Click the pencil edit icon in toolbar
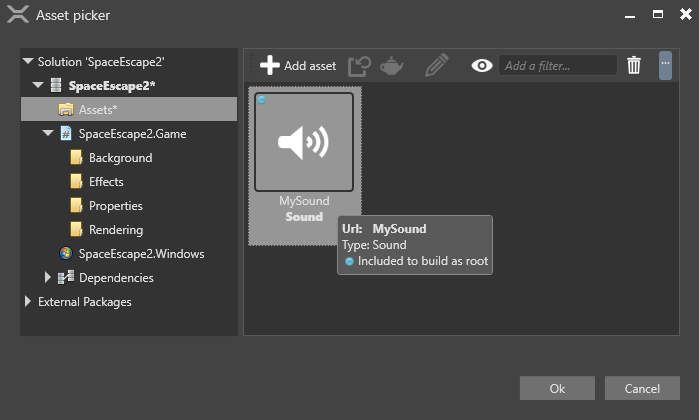The height and width of the screenshot is (420, 699). (437, 66)
